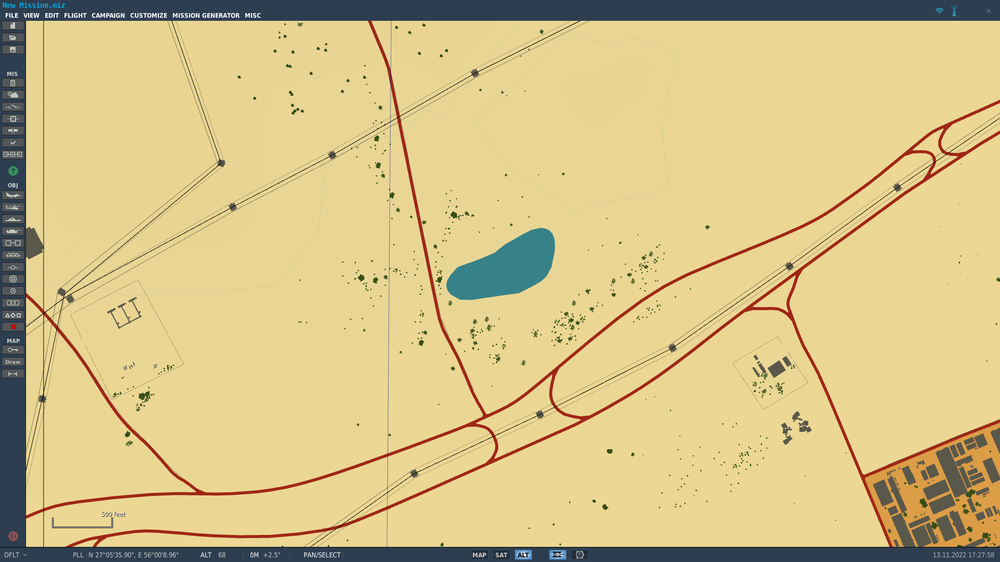
Task: Open the FILE menu
Action: (x=11, y=15)
